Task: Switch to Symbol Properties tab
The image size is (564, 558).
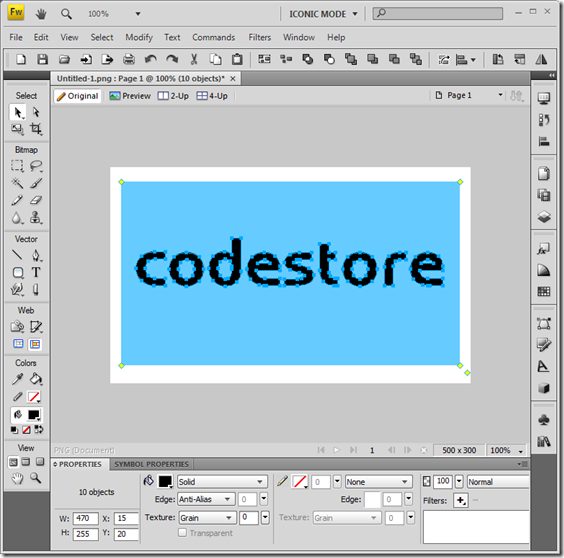Action: click(151, 464)
